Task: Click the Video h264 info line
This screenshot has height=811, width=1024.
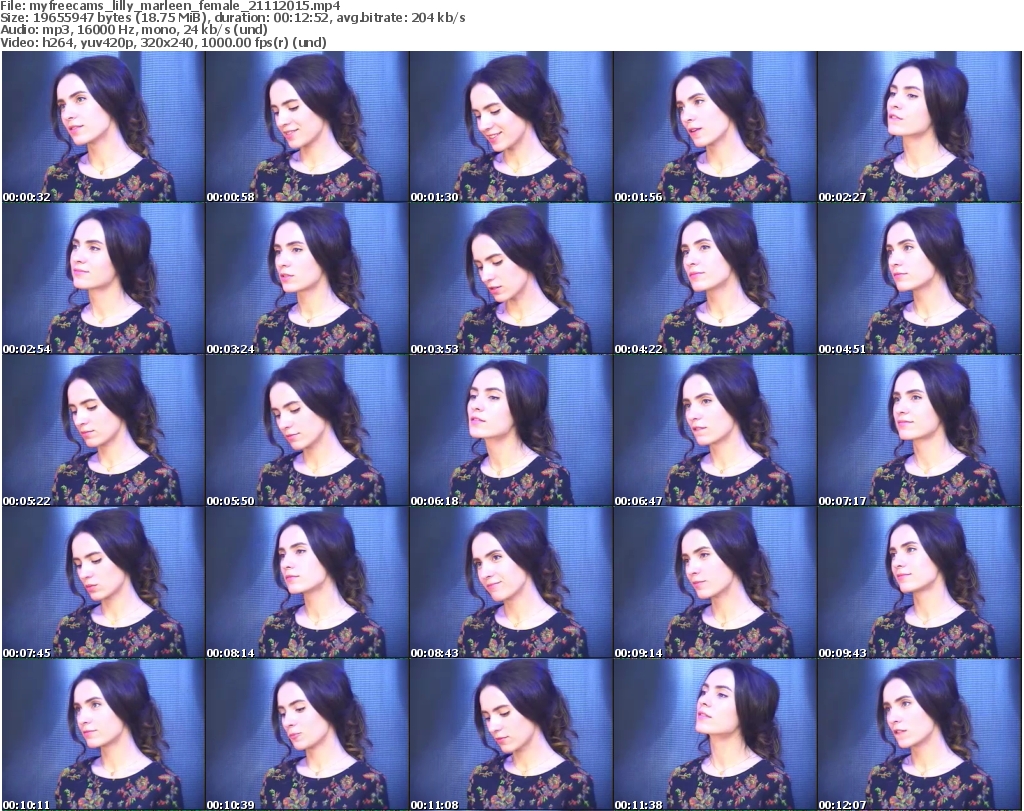Action: [x=163, y=42]
